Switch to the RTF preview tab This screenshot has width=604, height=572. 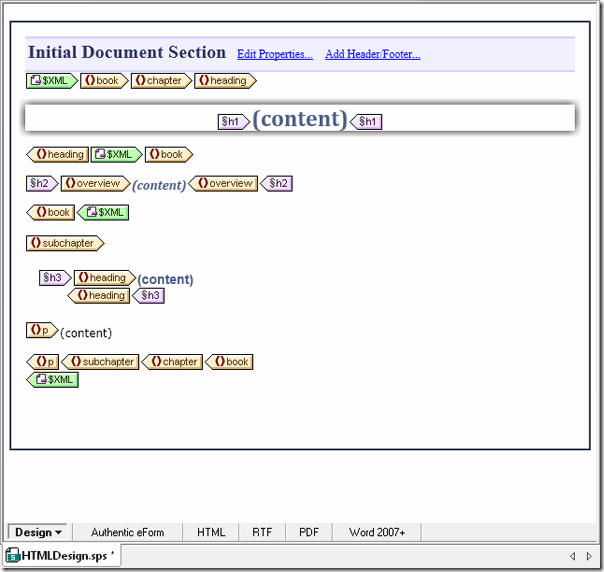262,532
